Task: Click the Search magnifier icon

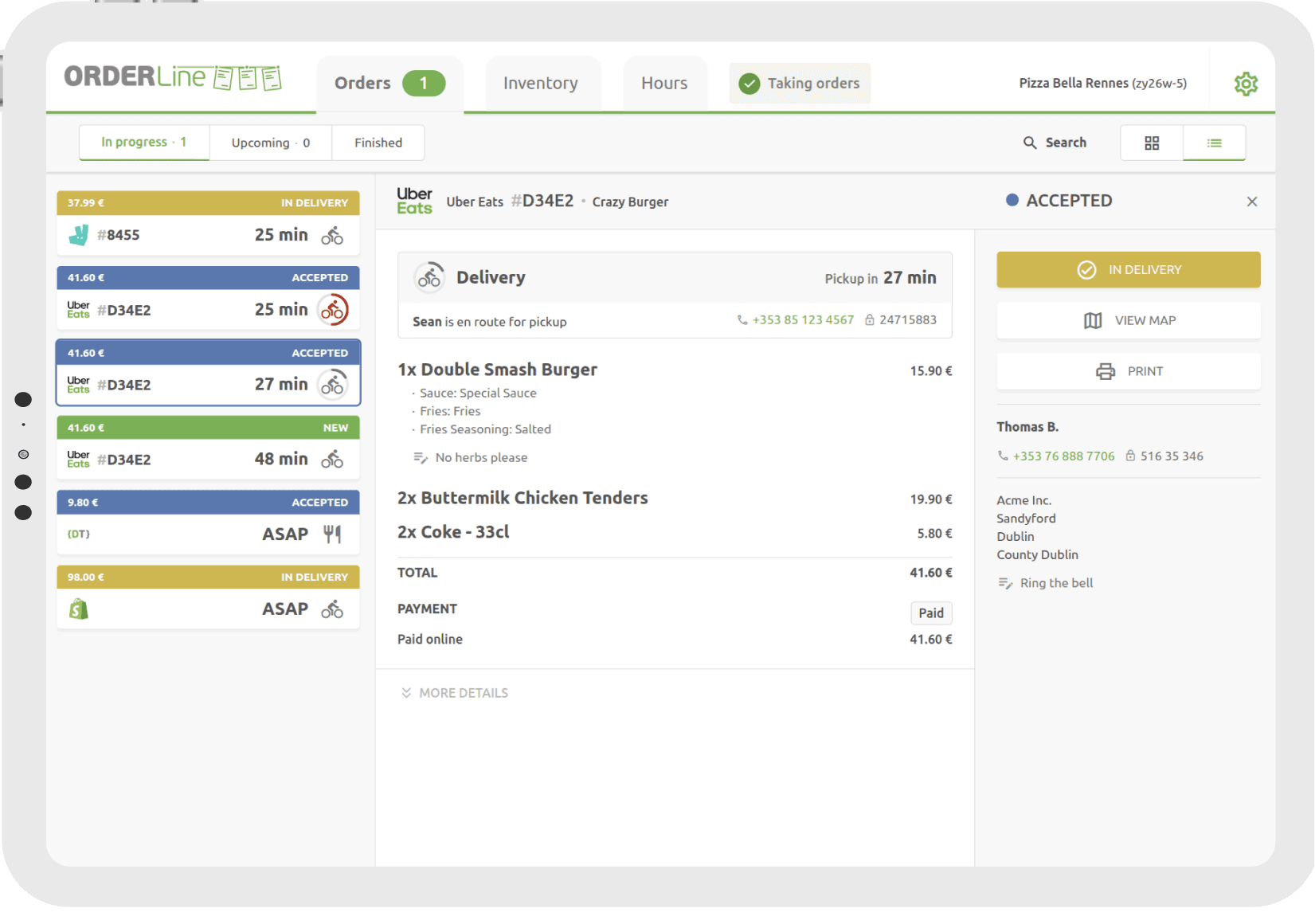Action: pos(1030,143)
